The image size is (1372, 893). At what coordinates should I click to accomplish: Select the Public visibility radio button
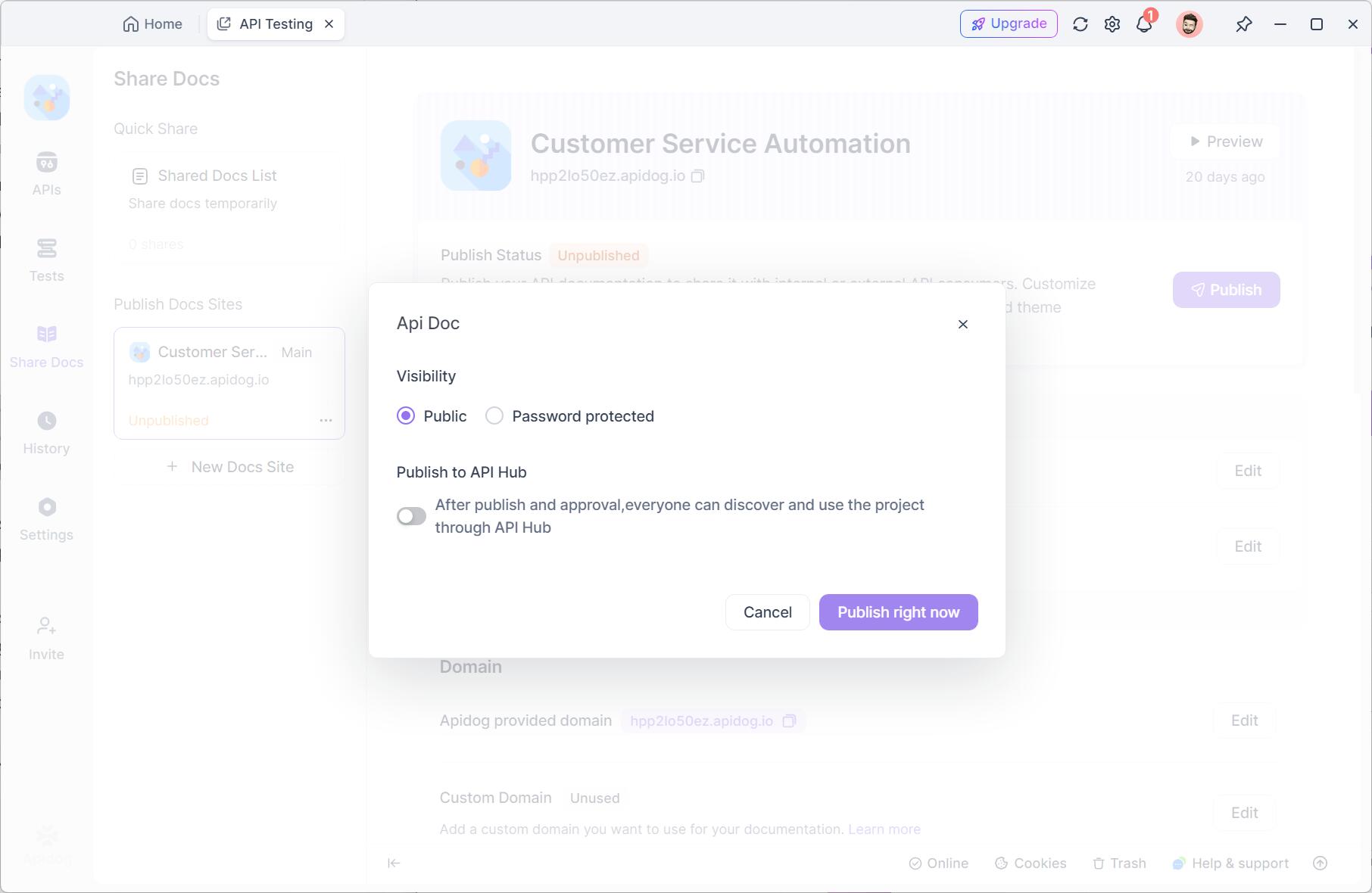tap(406, 416)
